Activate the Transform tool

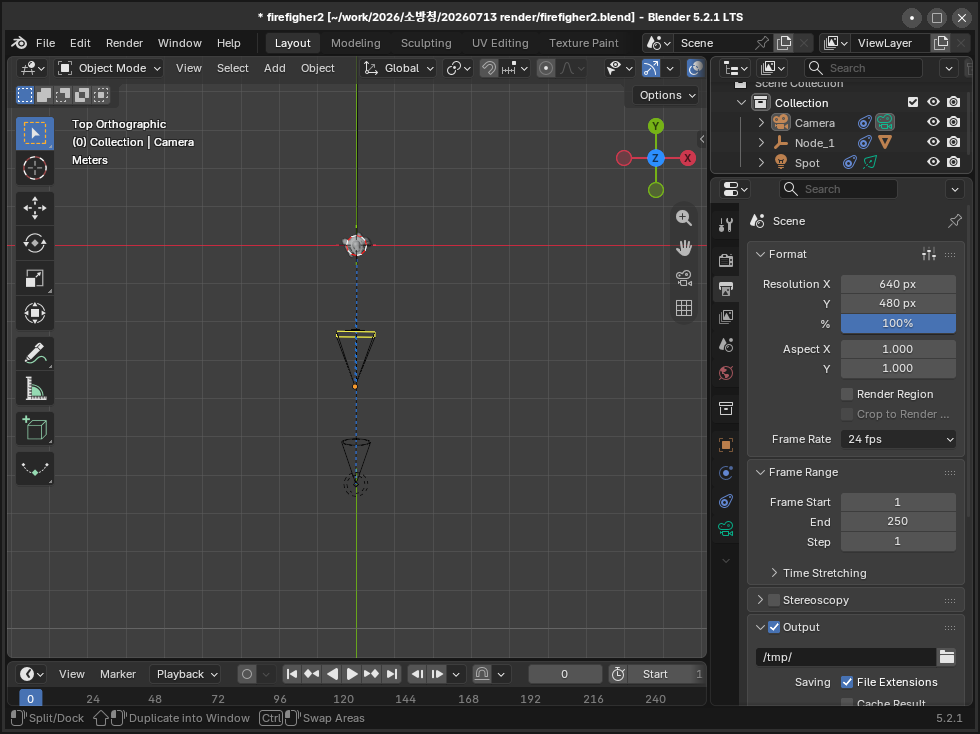point(35,313)
